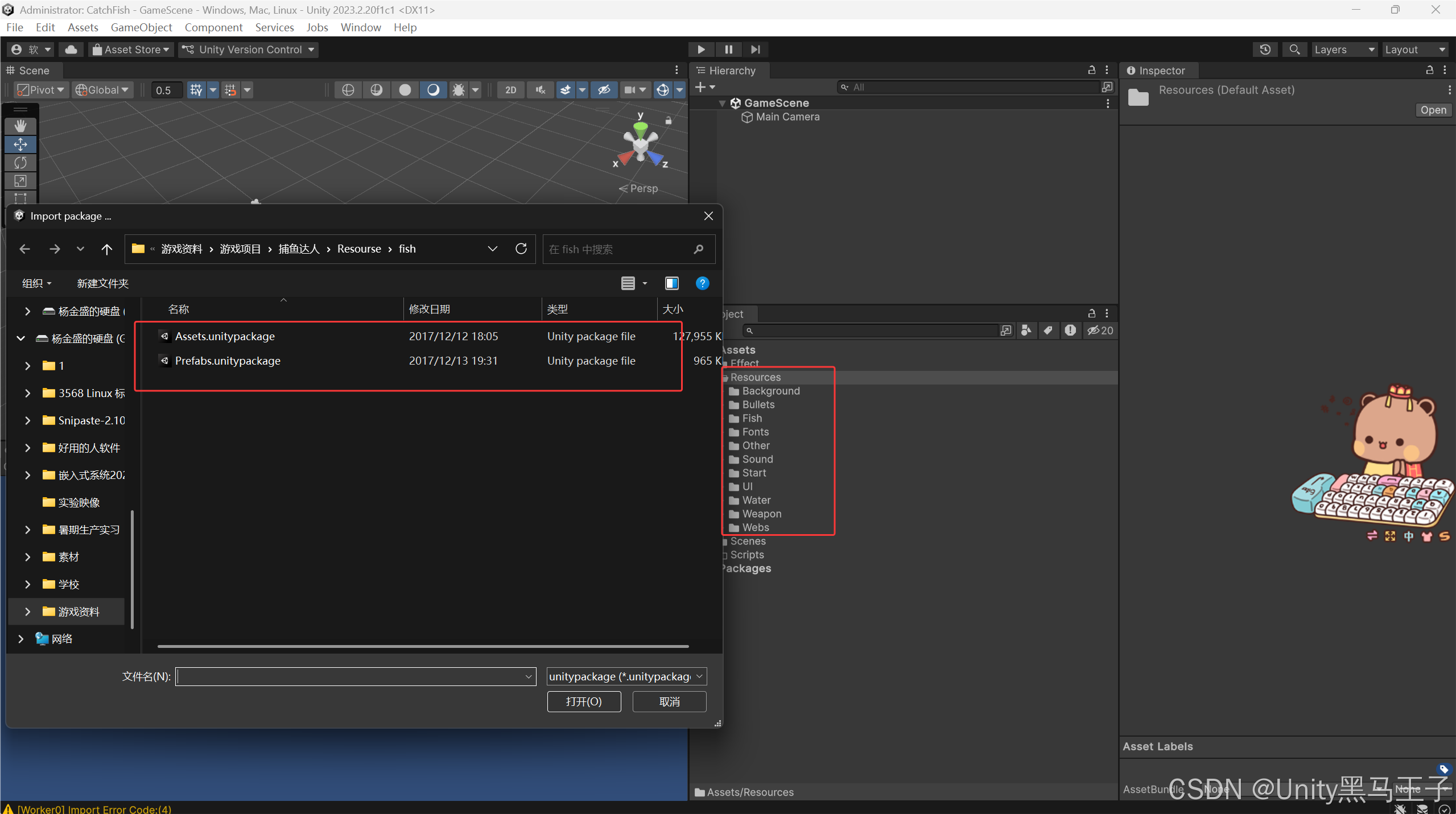Click the Play button
This screenshot has width=1456, height=814.
(x=701, y=49)
